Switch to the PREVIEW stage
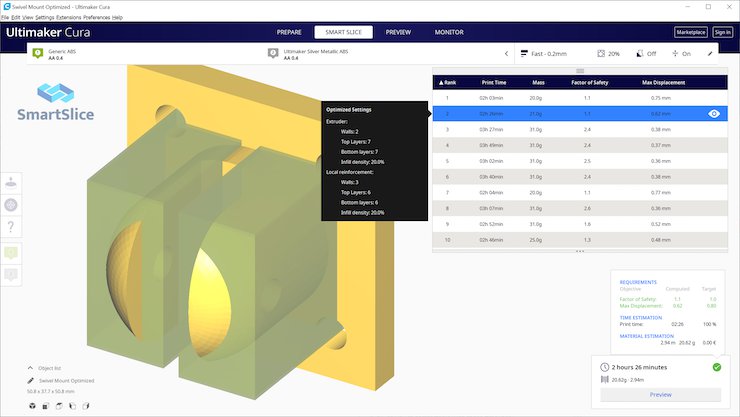The height and width of the screenshot is (417, 740). pos(398,32)
